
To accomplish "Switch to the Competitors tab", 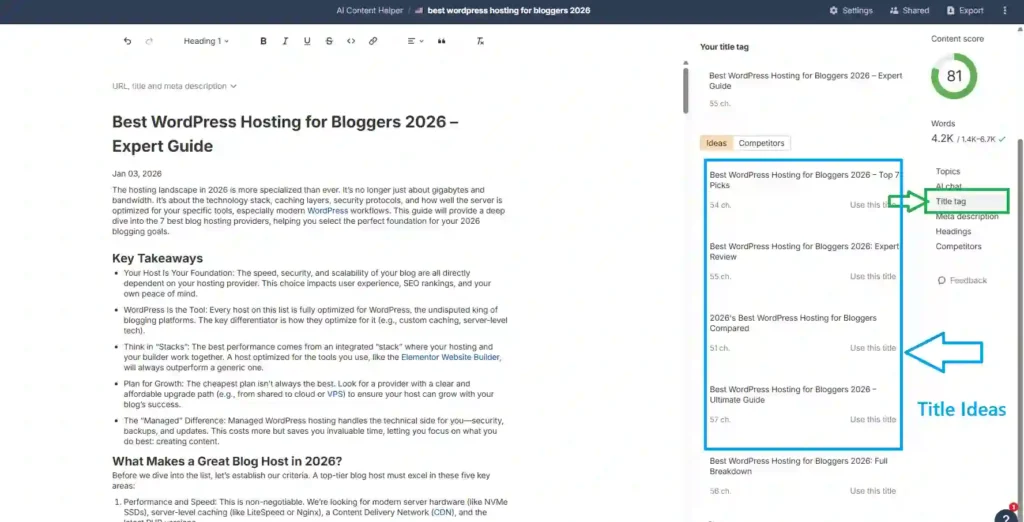I will 761,143.
